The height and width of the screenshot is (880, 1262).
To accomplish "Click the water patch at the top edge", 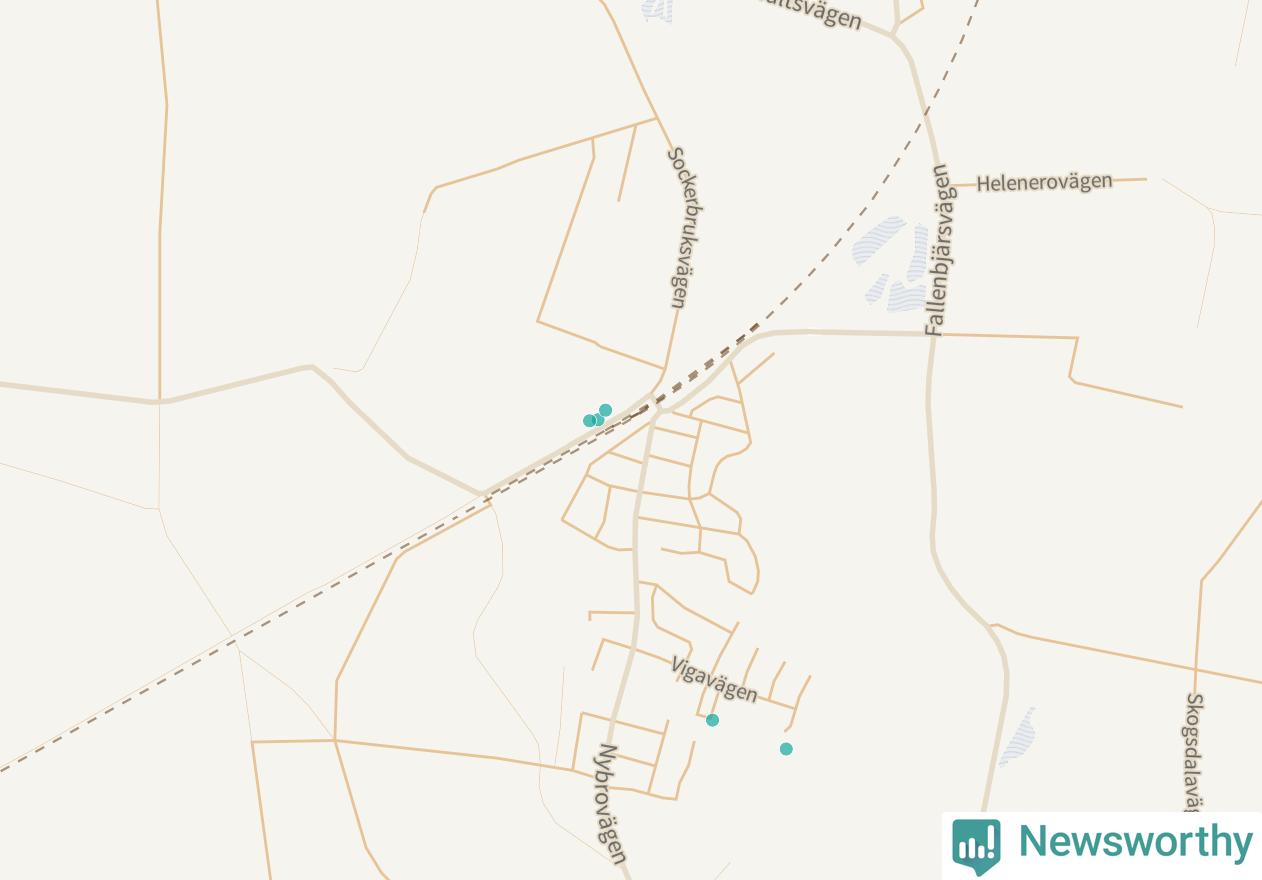I will tap(657, 9).
